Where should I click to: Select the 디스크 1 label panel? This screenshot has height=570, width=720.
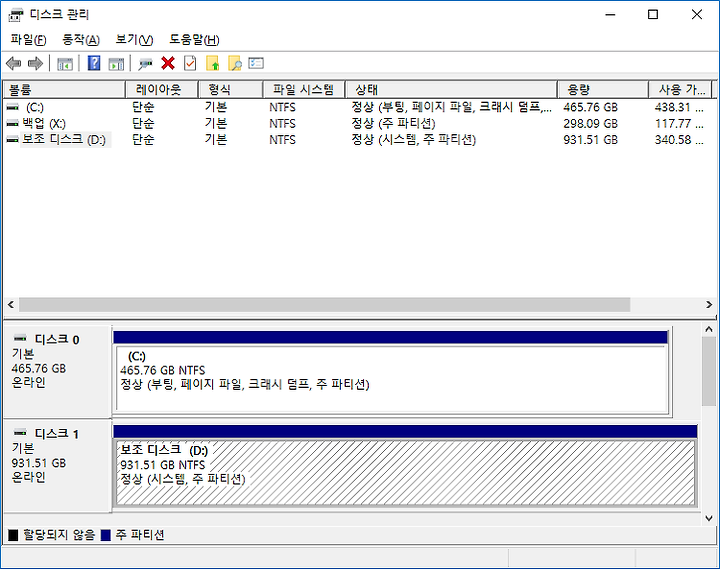(x=57, y=465)
